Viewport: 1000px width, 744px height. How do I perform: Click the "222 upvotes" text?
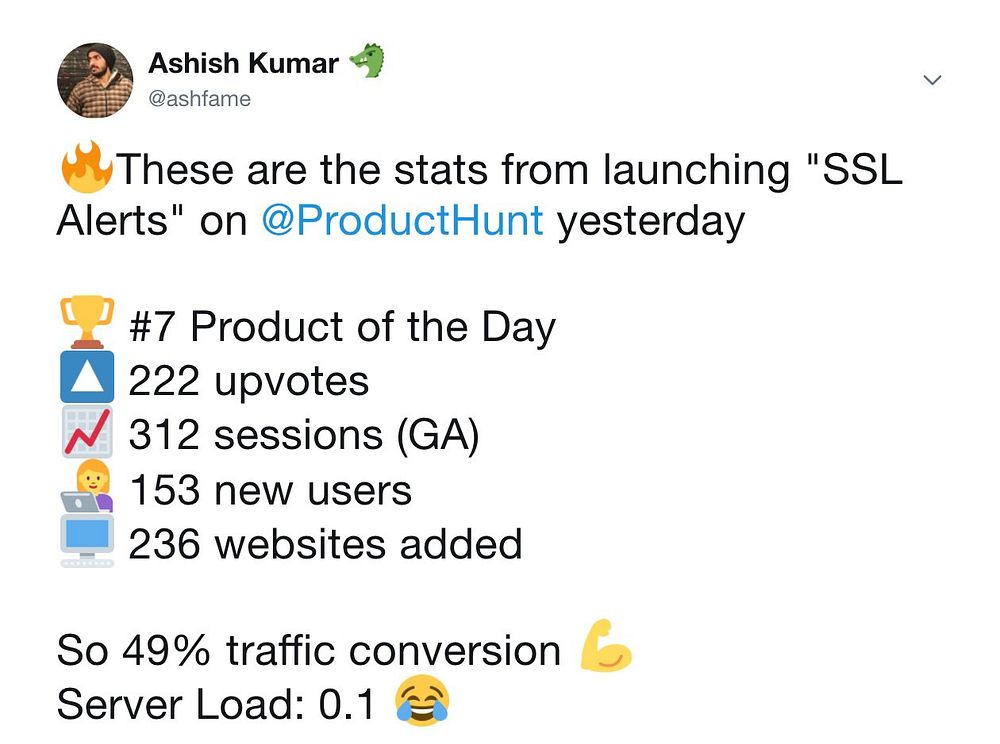249,381
